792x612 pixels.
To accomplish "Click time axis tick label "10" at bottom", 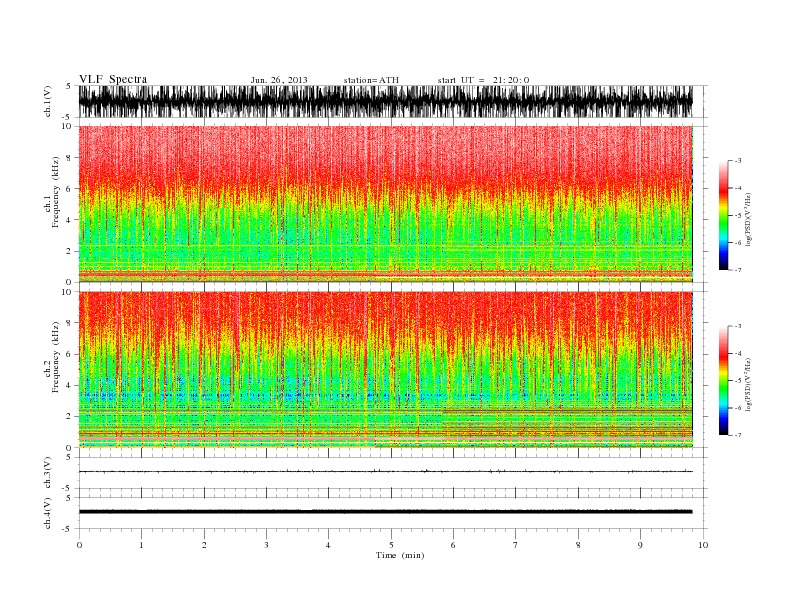I will 703,545.
